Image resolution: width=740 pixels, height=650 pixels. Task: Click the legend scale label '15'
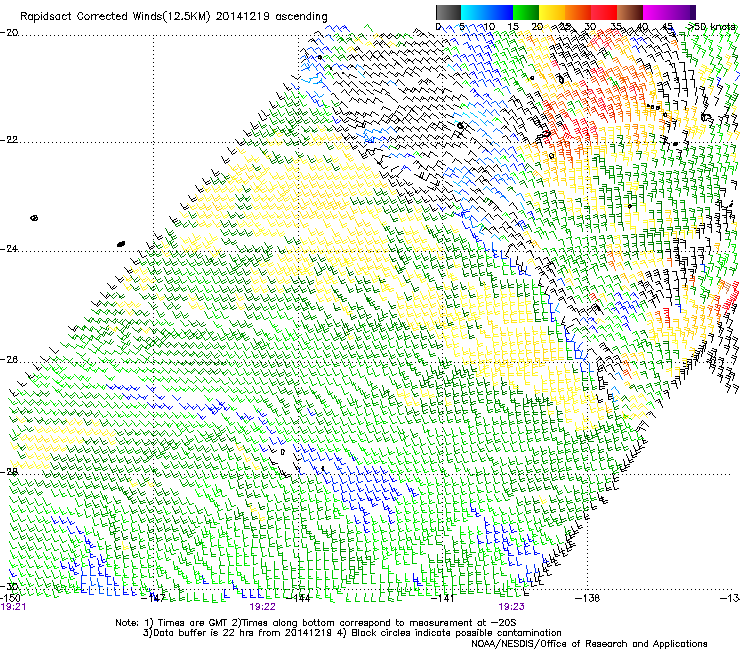pos(513,26)
